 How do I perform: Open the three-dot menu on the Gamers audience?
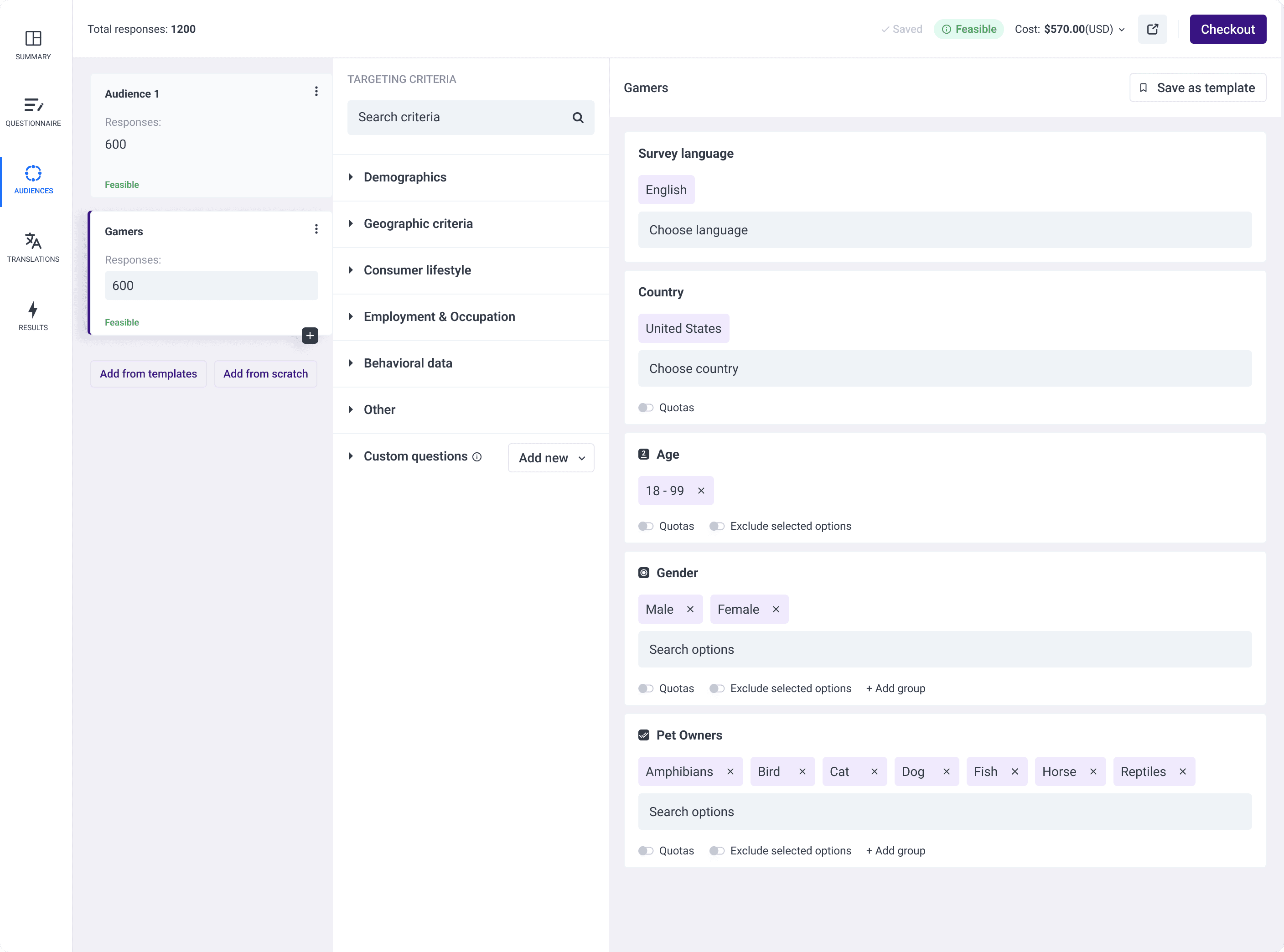click(316, 229)
